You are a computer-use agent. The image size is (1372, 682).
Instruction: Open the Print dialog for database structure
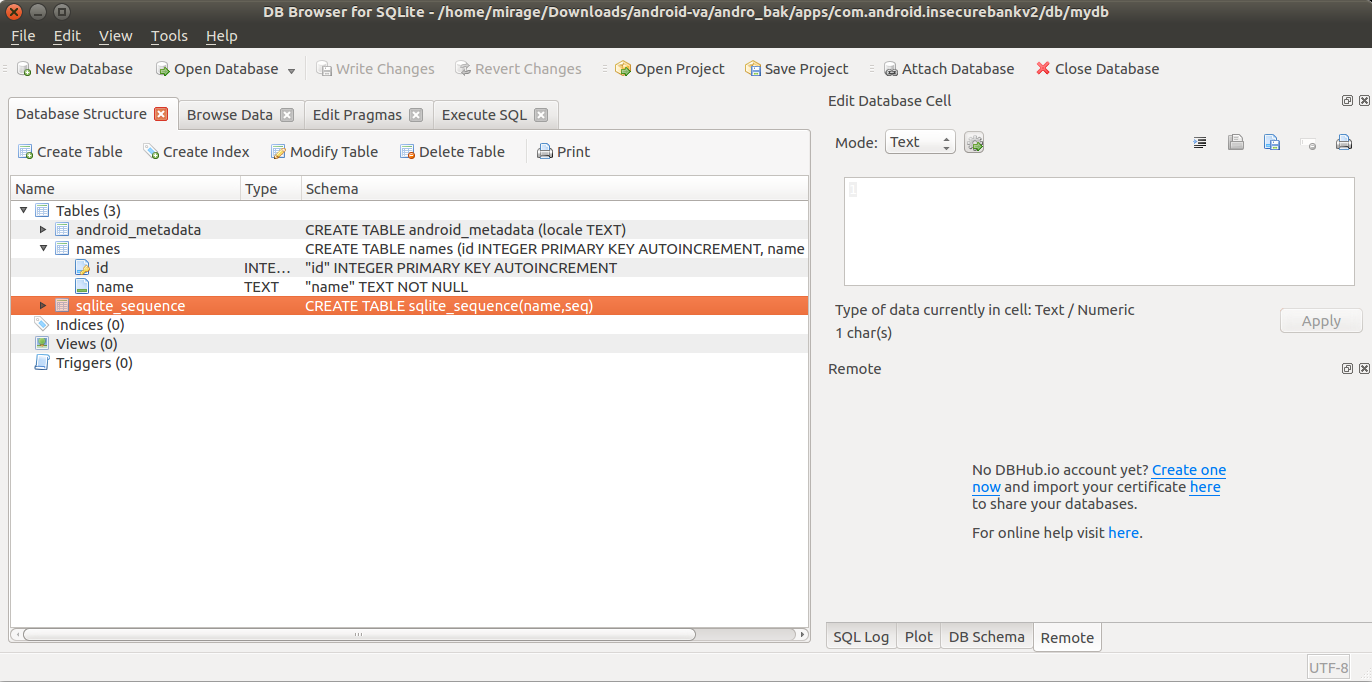click(x=563, y=151)
